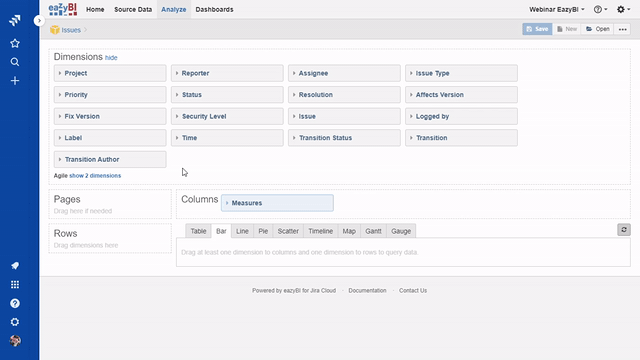
Task: Click the Save report button
Action: [x=537, y=29]
